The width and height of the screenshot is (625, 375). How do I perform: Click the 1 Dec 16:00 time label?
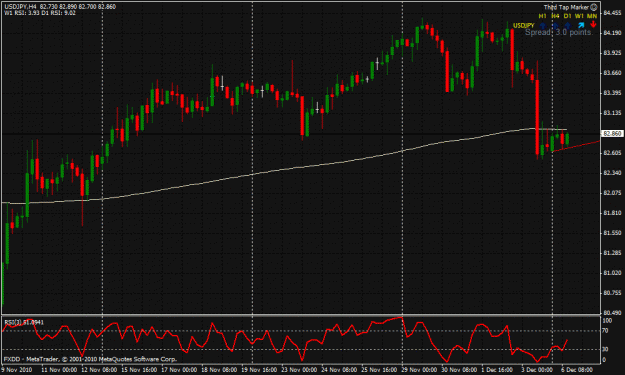coord(497,370)
